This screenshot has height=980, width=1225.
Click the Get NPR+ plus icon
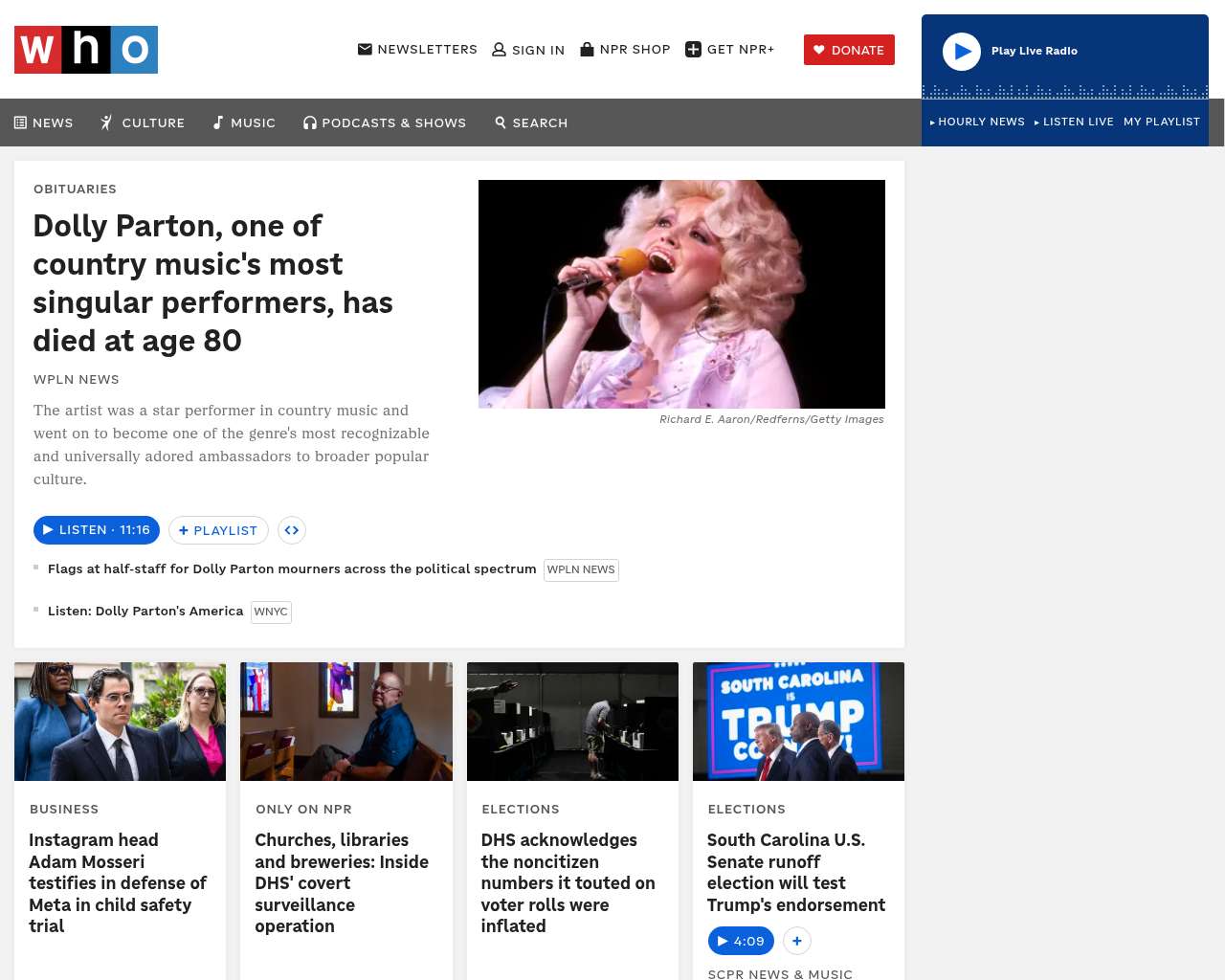pos(694,50)
